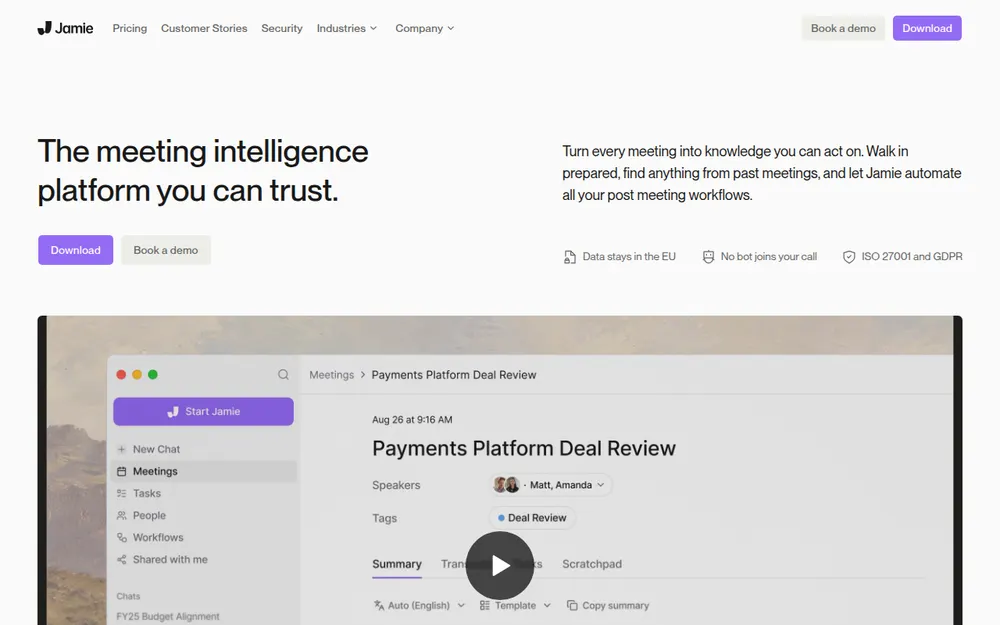Open the FY25 Budget Alignment chat
This screenshot has width=1000, height=625.
[x=168, y=616]
